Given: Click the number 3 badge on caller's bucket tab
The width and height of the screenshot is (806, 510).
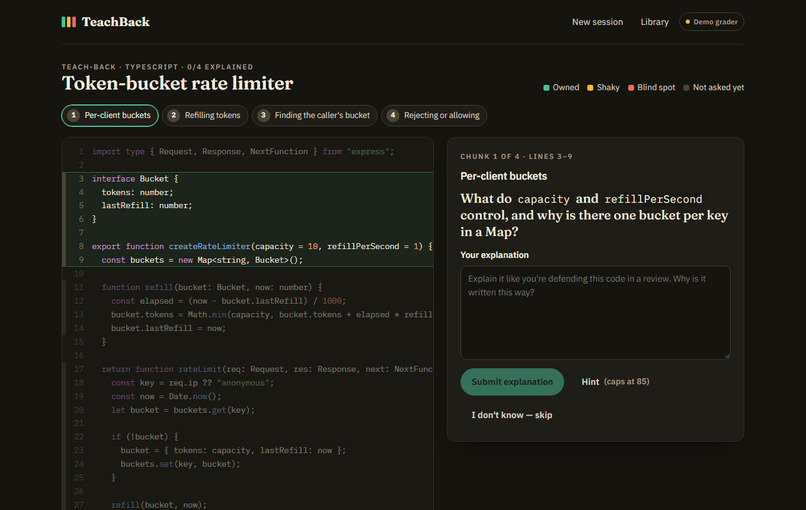Looking at the screenshot, I should coord(263,115).
